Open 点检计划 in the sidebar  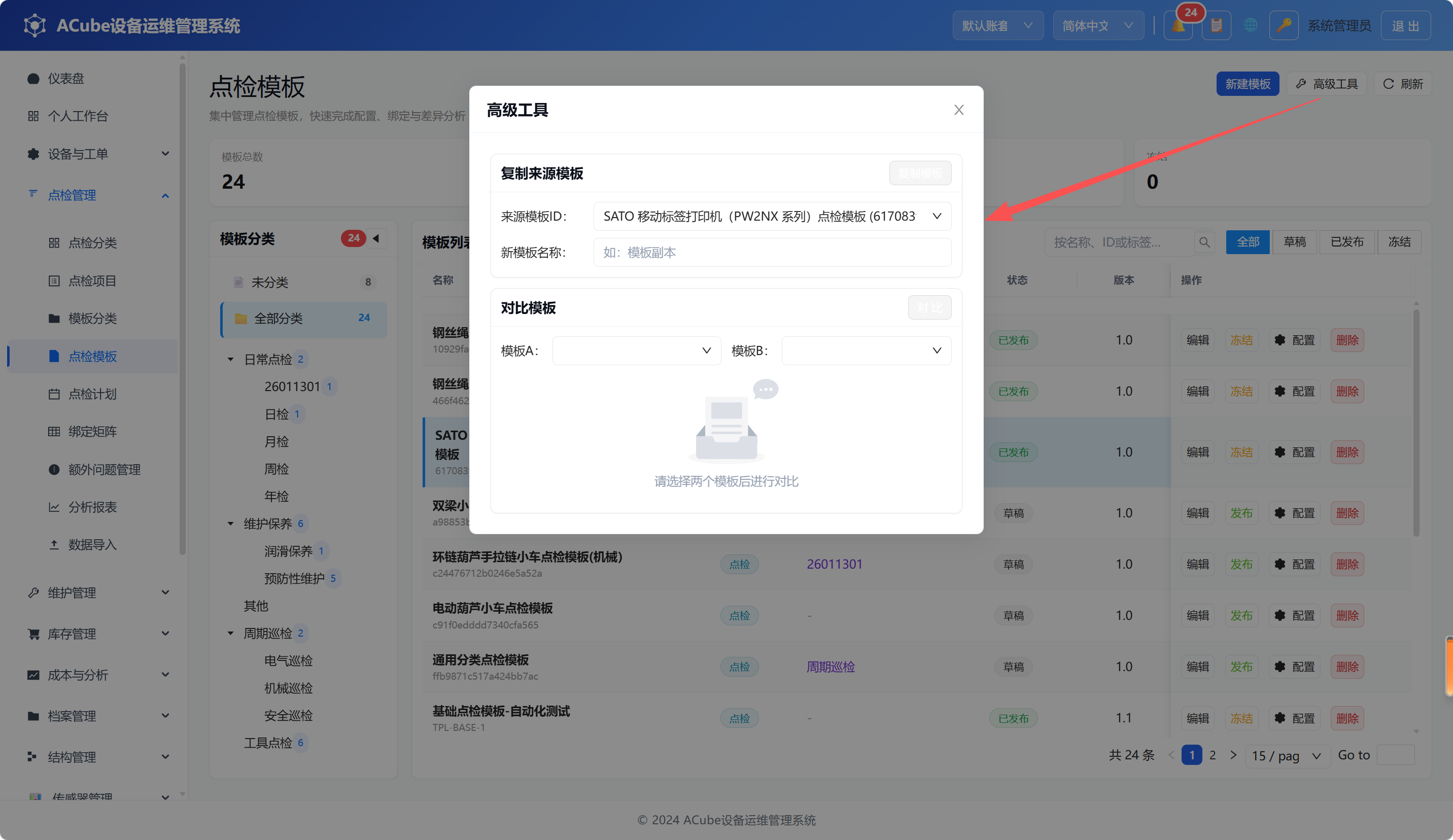92,394
